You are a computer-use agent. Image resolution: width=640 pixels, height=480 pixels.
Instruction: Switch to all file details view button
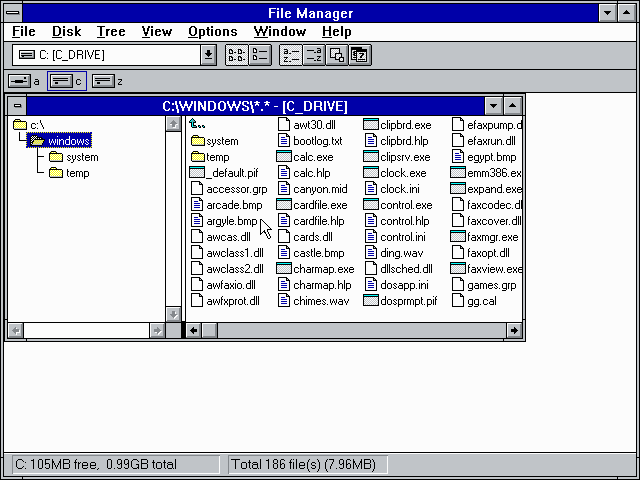point(260,55)
